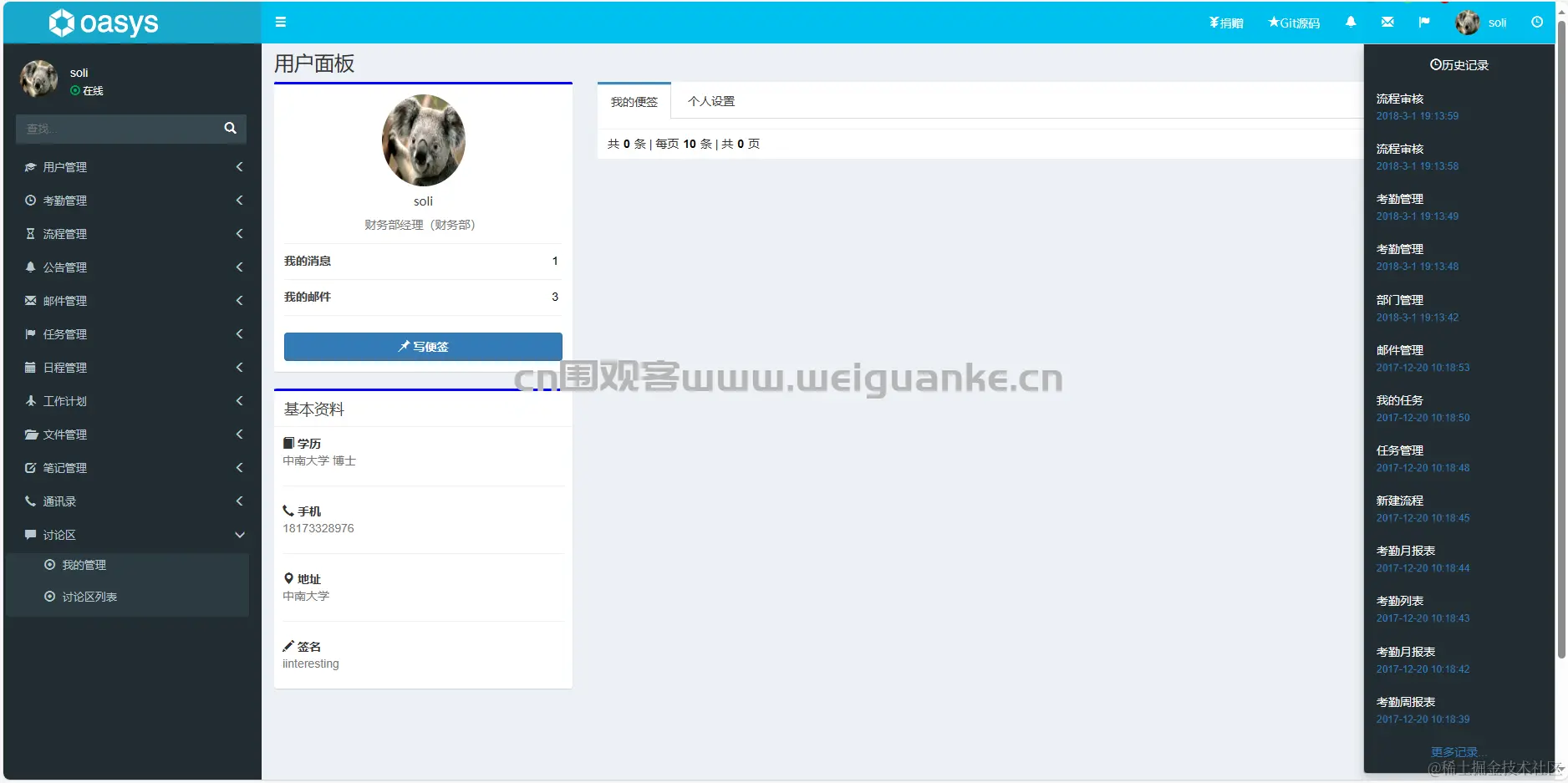Viewport: 1568px width, 783px height.
Task: Expand the 流程管理 menu chevron
Action: [x=240, y=234]
